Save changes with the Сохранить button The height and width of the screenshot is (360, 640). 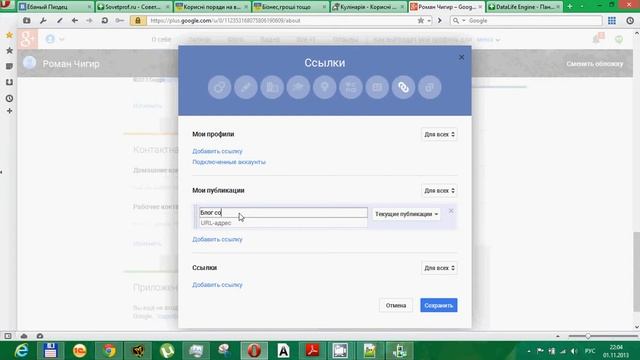click(439, 305)
